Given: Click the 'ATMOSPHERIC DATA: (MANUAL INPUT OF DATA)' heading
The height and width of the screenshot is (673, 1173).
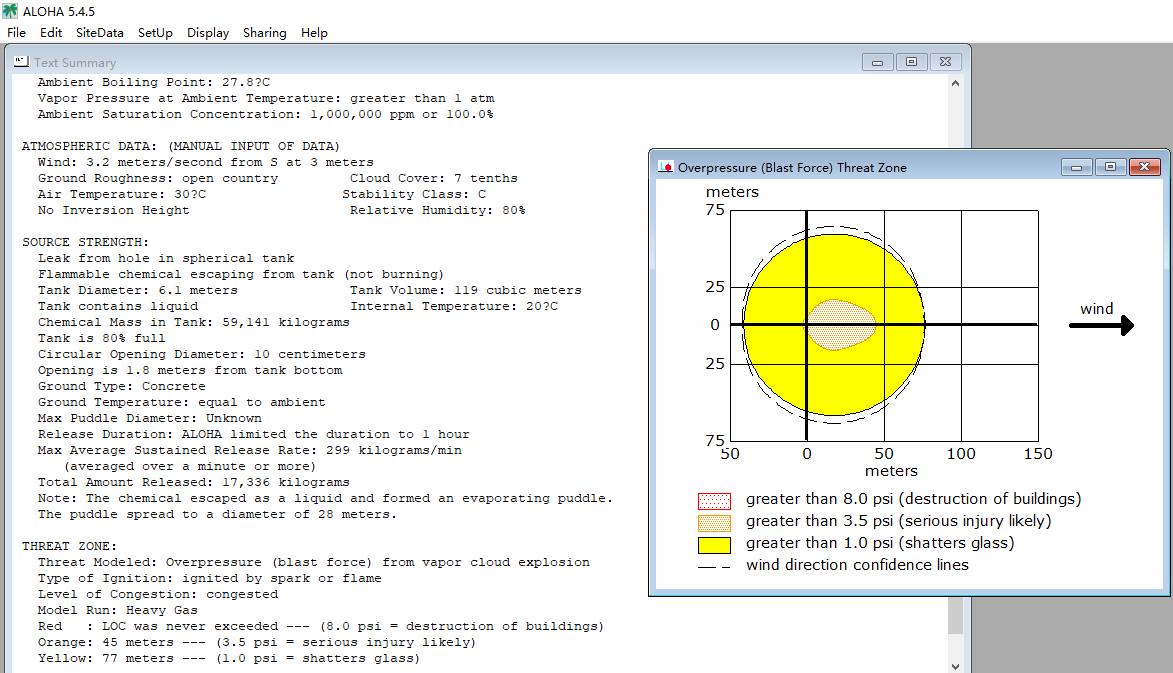Looking at the screenshot, I should click(x=180, y=146).
